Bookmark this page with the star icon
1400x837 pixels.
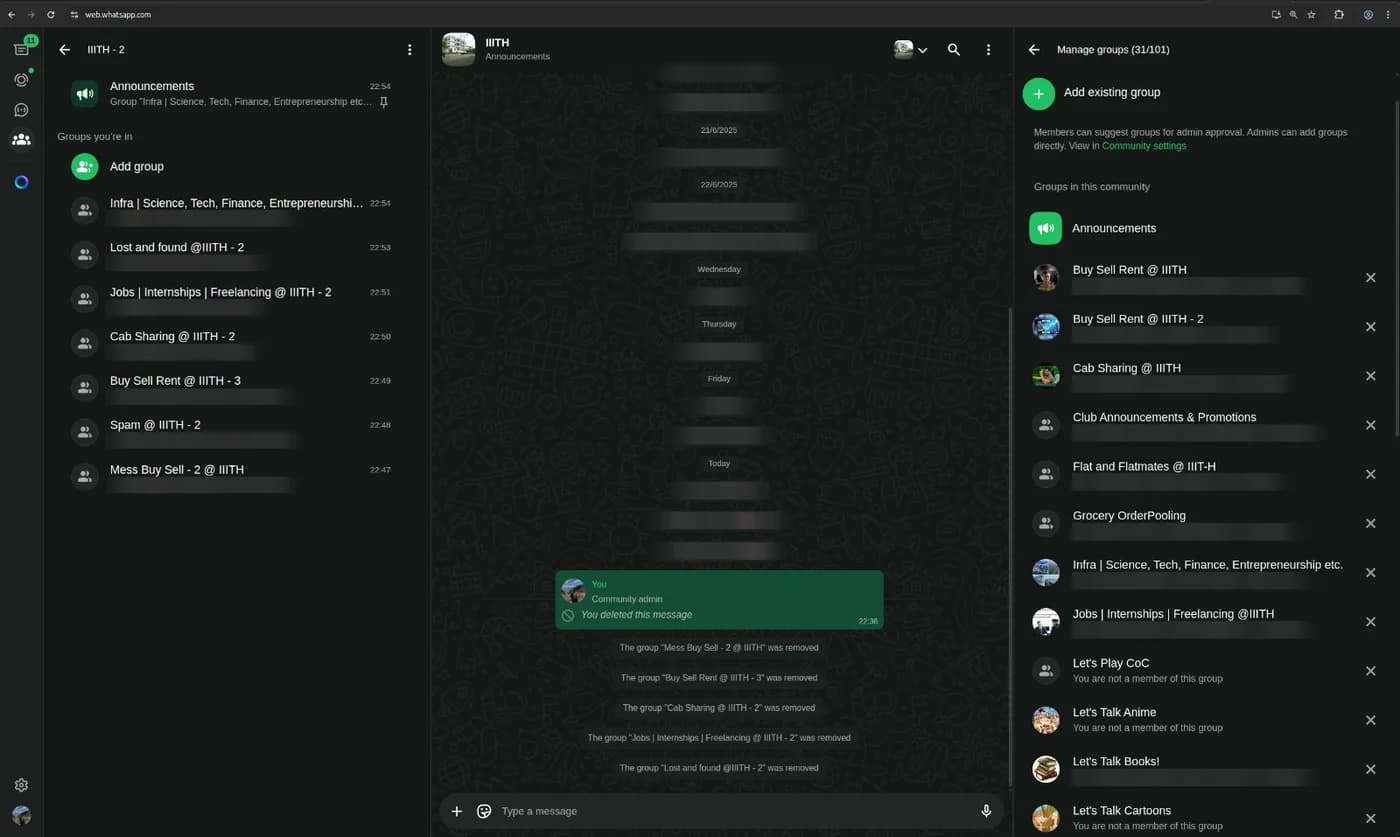(1311, 14)
